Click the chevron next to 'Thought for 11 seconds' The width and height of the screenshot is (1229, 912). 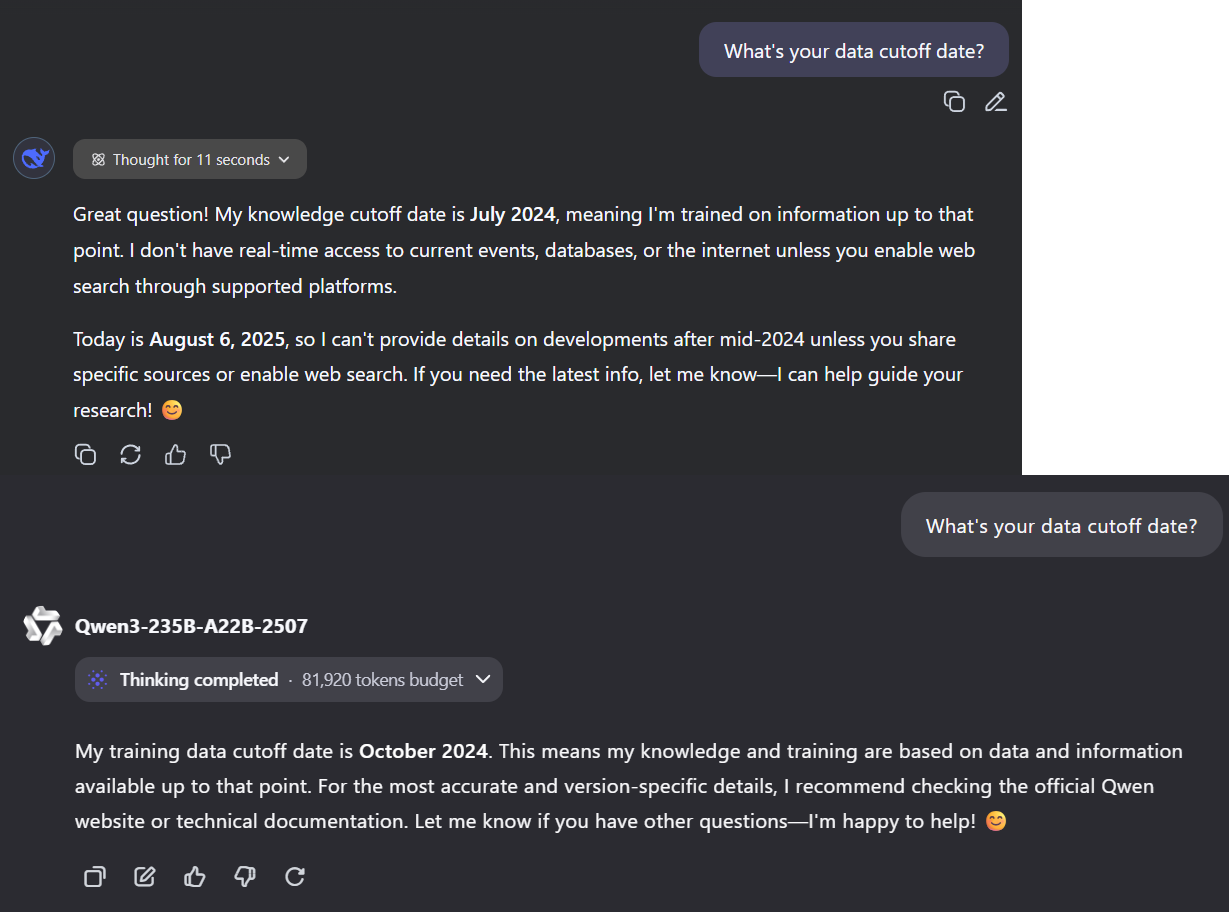(284, 159)
